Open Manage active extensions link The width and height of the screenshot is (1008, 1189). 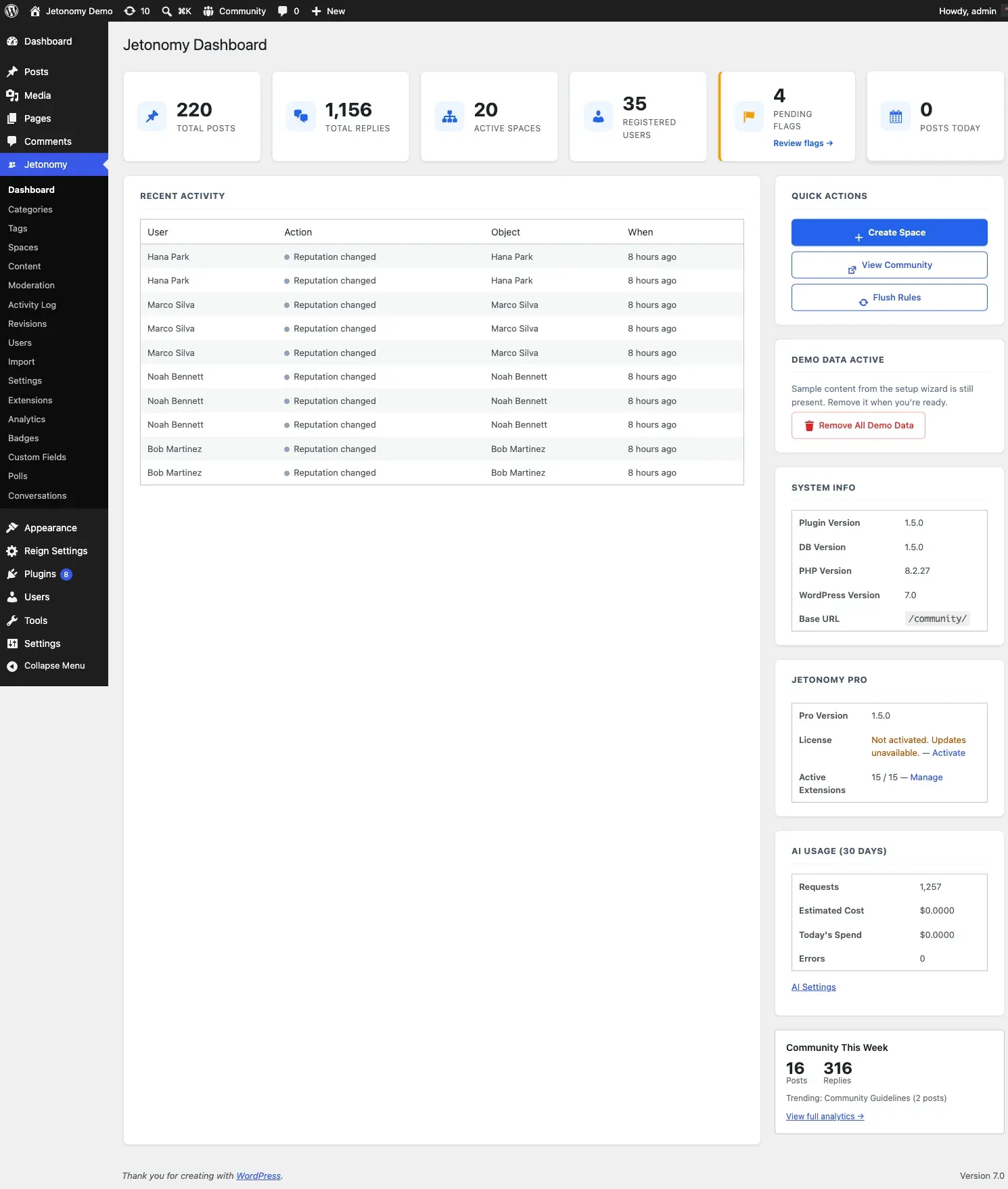[x=926, y=778]
